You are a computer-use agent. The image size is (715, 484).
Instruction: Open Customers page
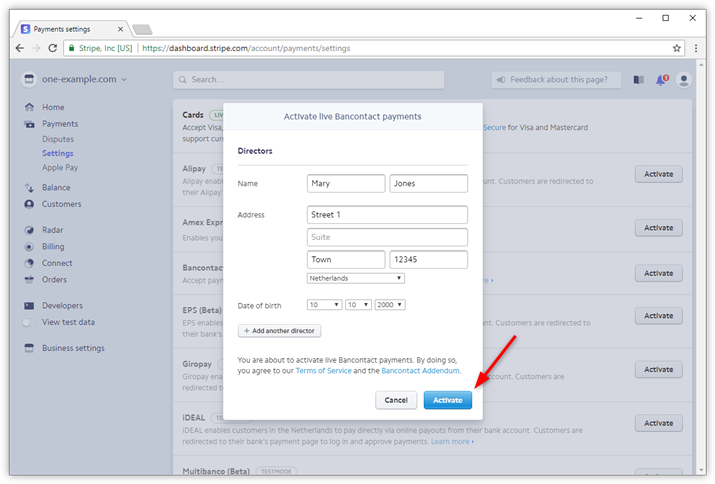[x=62, y=204]
